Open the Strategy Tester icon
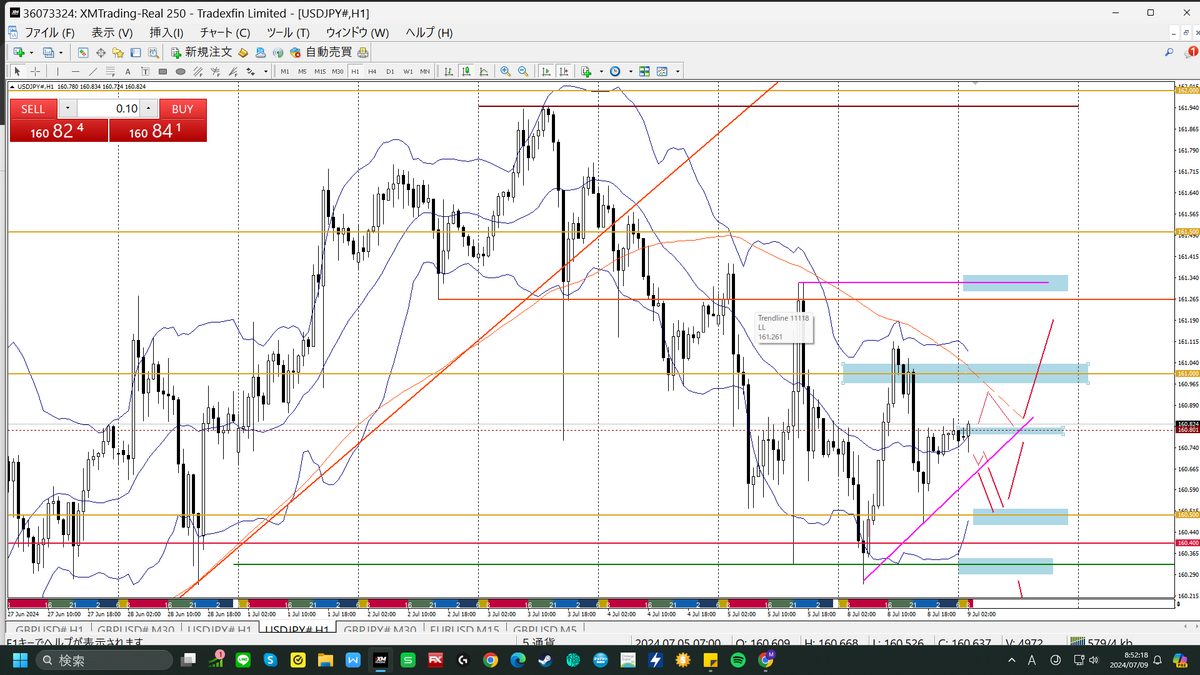This screenshot has height=675, width=1200. (x=153, y=52)
